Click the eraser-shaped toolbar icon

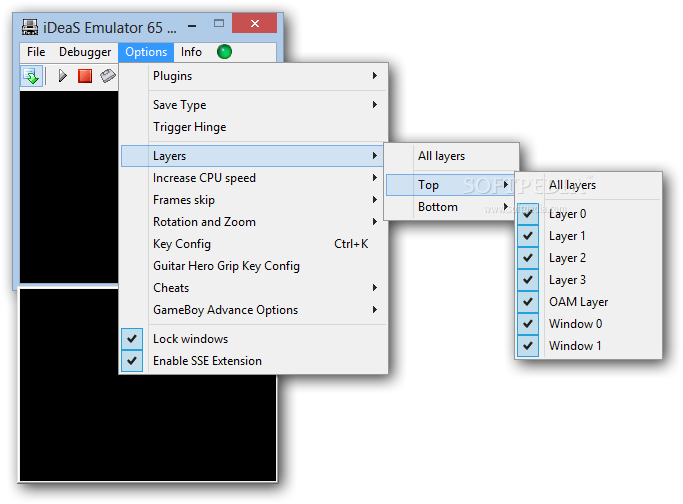pos(108,76)
